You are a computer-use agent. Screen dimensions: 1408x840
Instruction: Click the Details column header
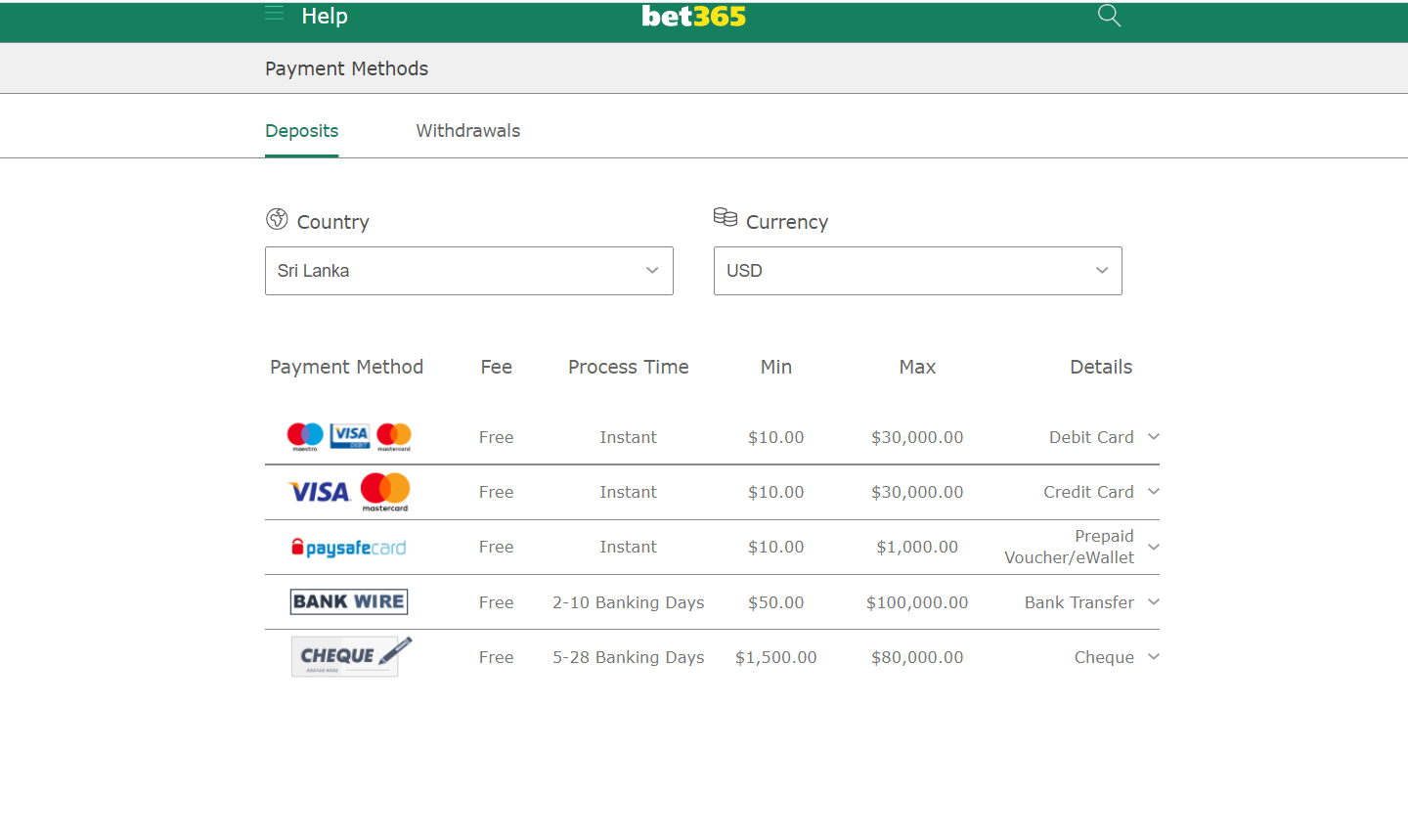[1101, 367]
